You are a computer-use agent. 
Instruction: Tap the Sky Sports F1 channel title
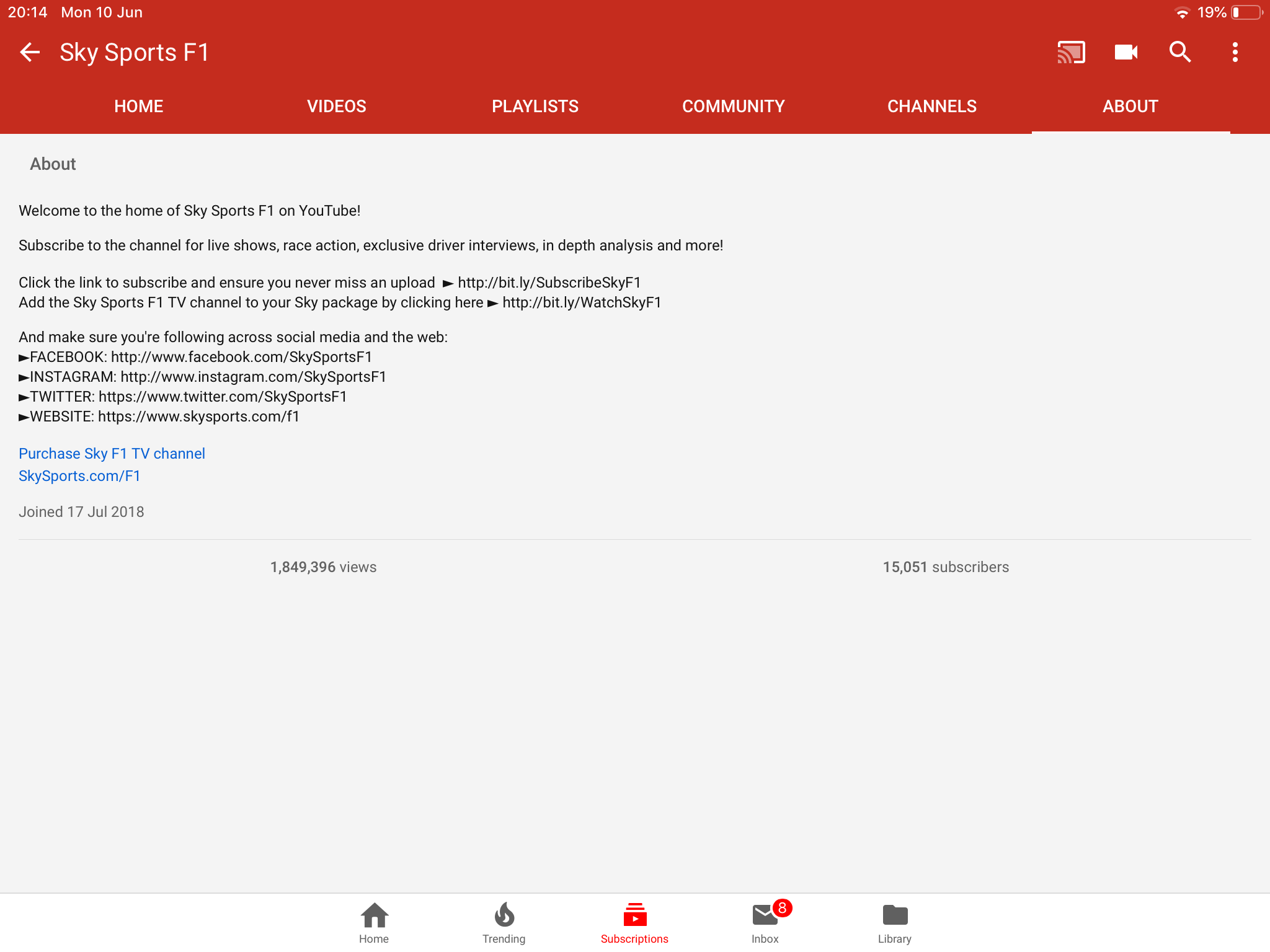coord(134,52)
